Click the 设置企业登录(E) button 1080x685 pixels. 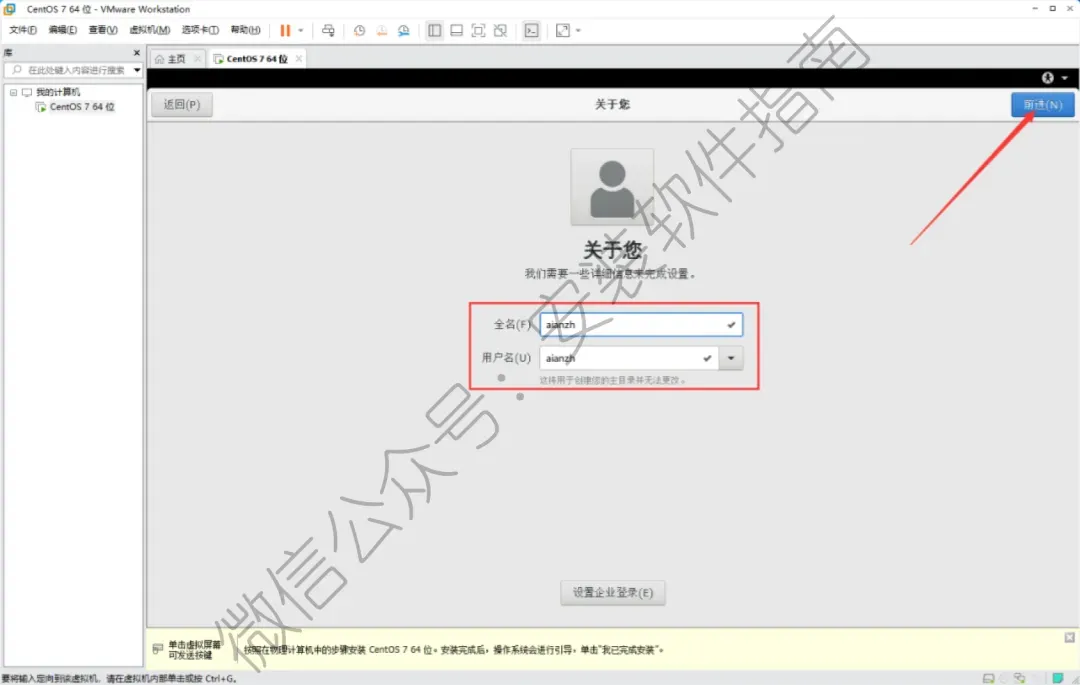click(613, 593)
